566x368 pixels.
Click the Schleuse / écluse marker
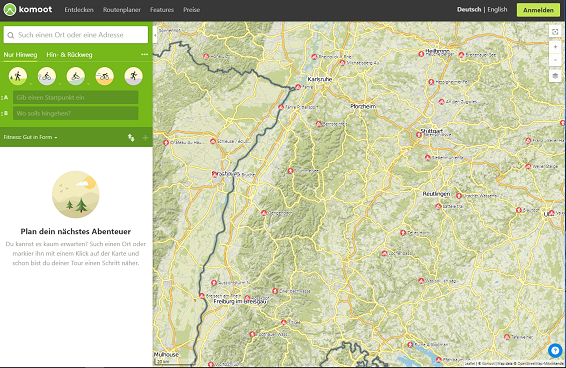213,141
